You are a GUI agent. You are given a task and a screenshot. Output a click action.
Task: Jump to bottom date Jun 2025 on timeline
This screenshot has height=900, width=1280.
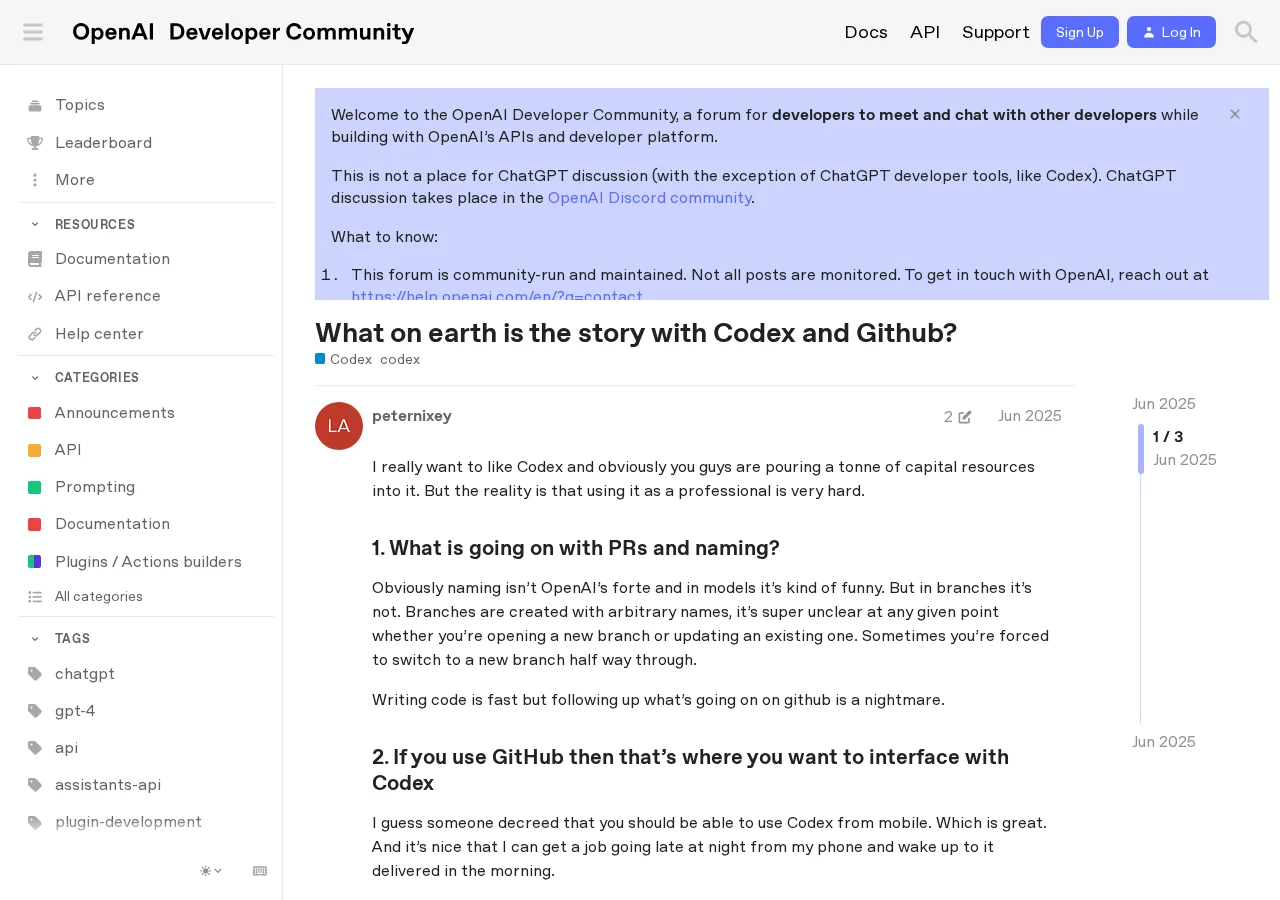pos(1164,742)
